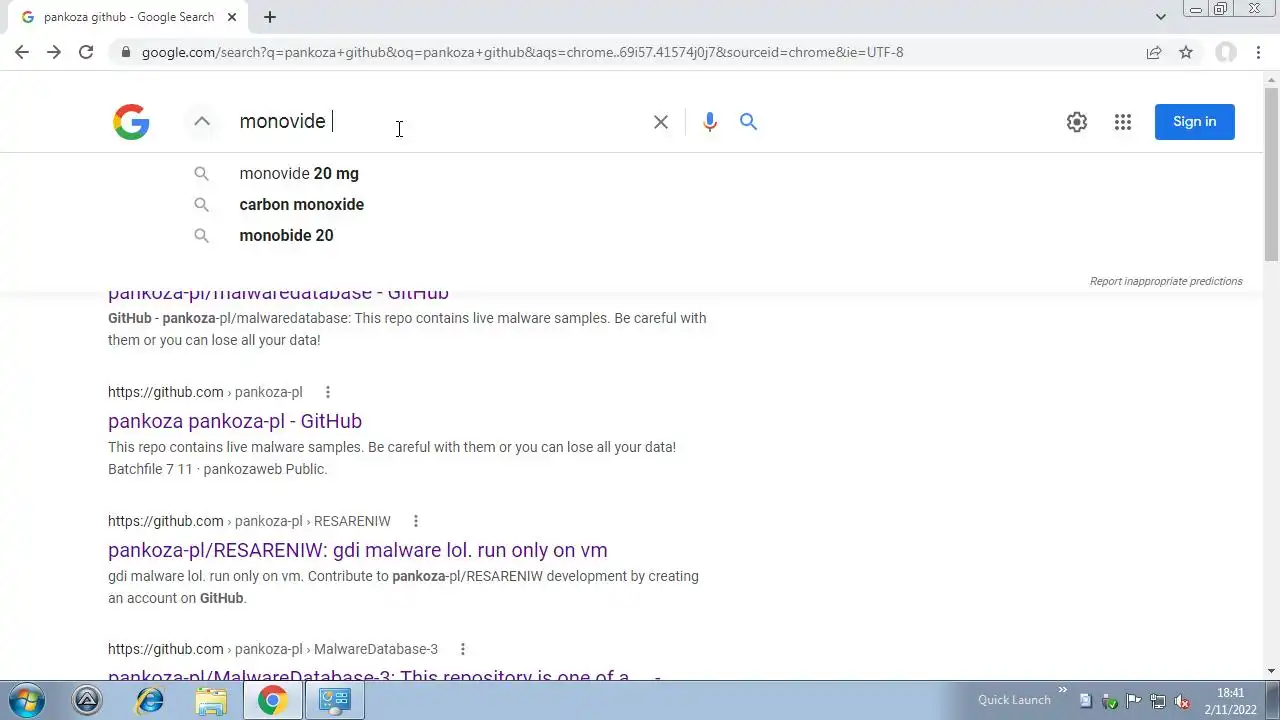
Task: Open the tab search dropdown
Action: tap(1161, 17)
